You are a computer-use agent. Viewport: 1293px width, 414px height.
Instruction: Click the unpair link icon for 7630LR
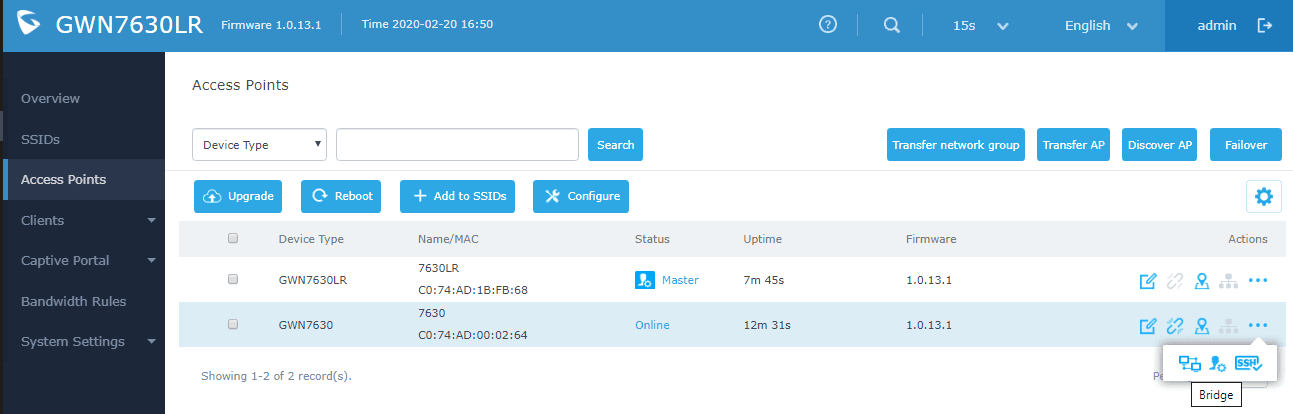(1175, 281)
